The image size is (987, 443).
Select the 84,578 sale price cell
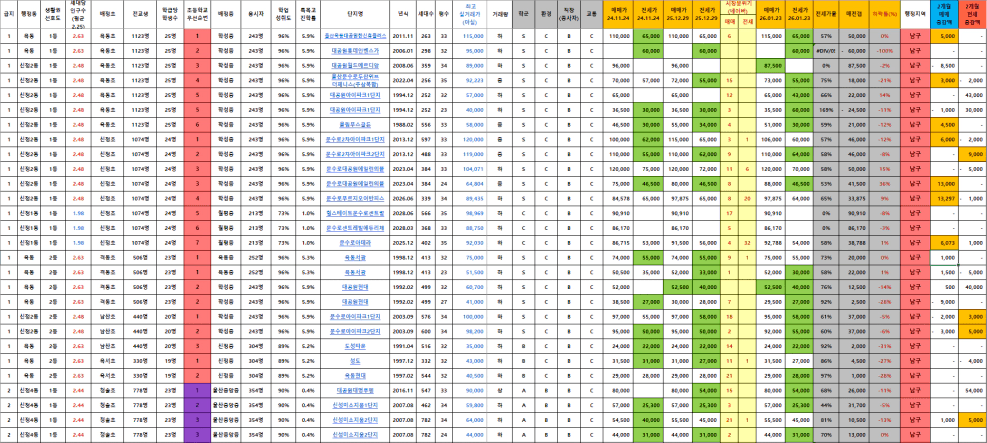[x=618, y=198]
